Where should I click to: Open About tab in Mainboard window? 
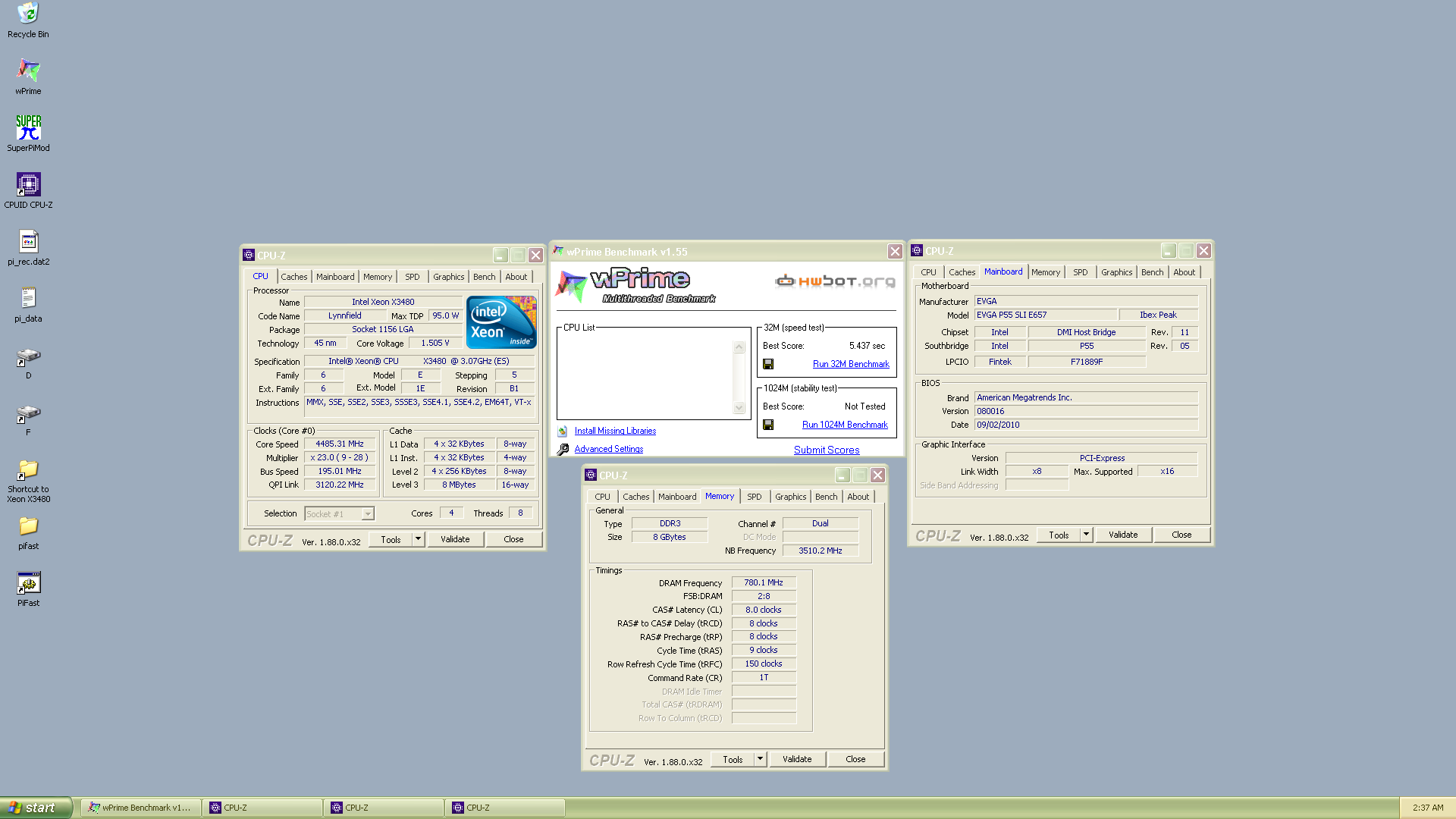click(x=1184, y=272)
